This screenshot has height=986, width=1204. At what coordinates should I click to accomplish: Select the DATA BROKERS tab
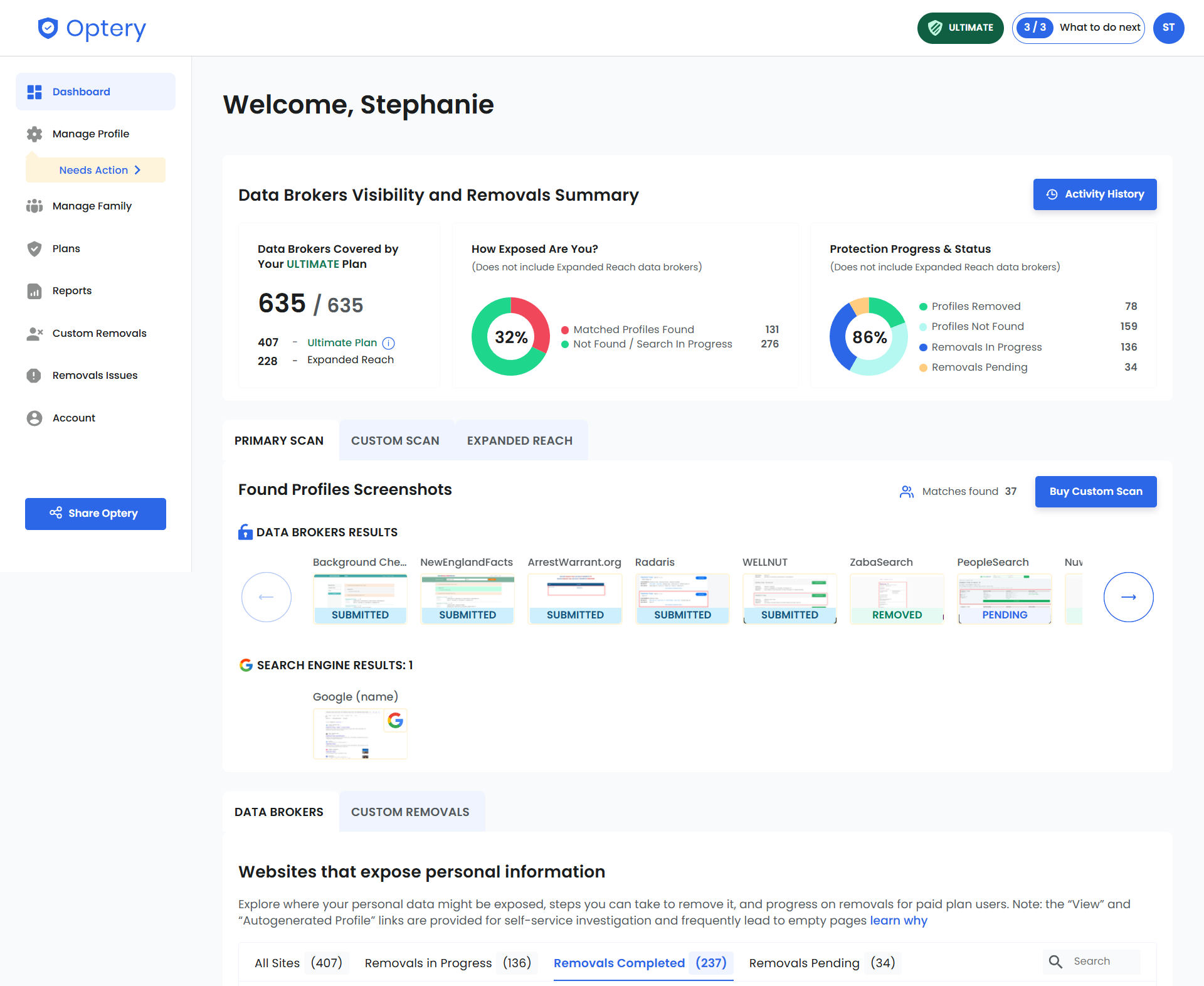pos(280,812)
